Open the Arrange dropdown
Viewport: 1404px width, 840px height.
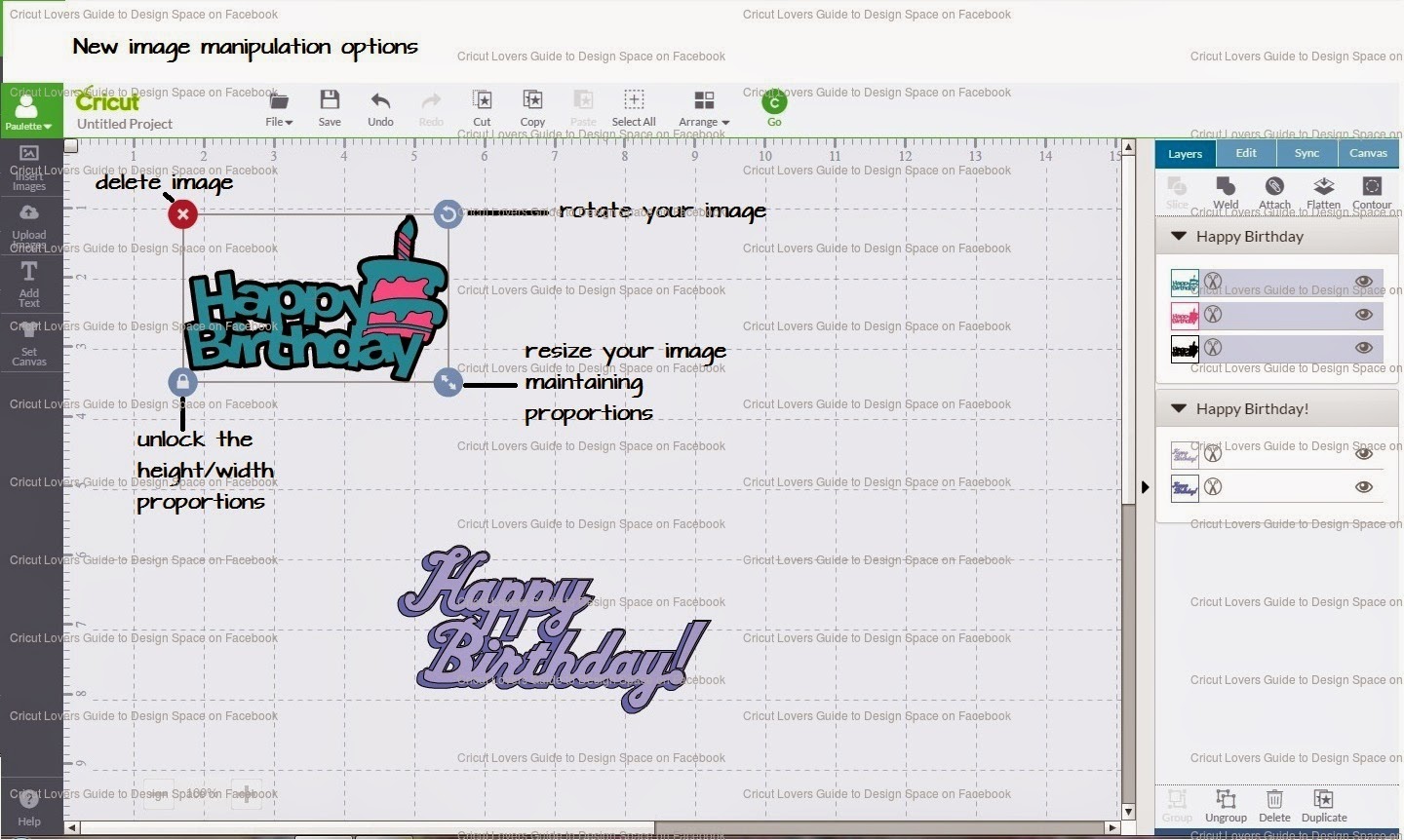tap(703, 109)
